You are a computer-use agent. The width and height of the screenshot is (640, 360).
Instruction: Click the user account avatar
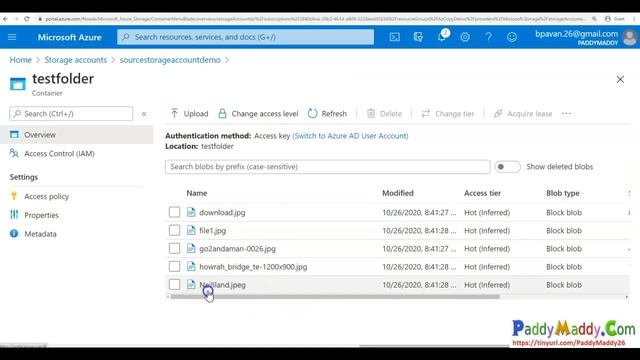[x=629, y=38]
